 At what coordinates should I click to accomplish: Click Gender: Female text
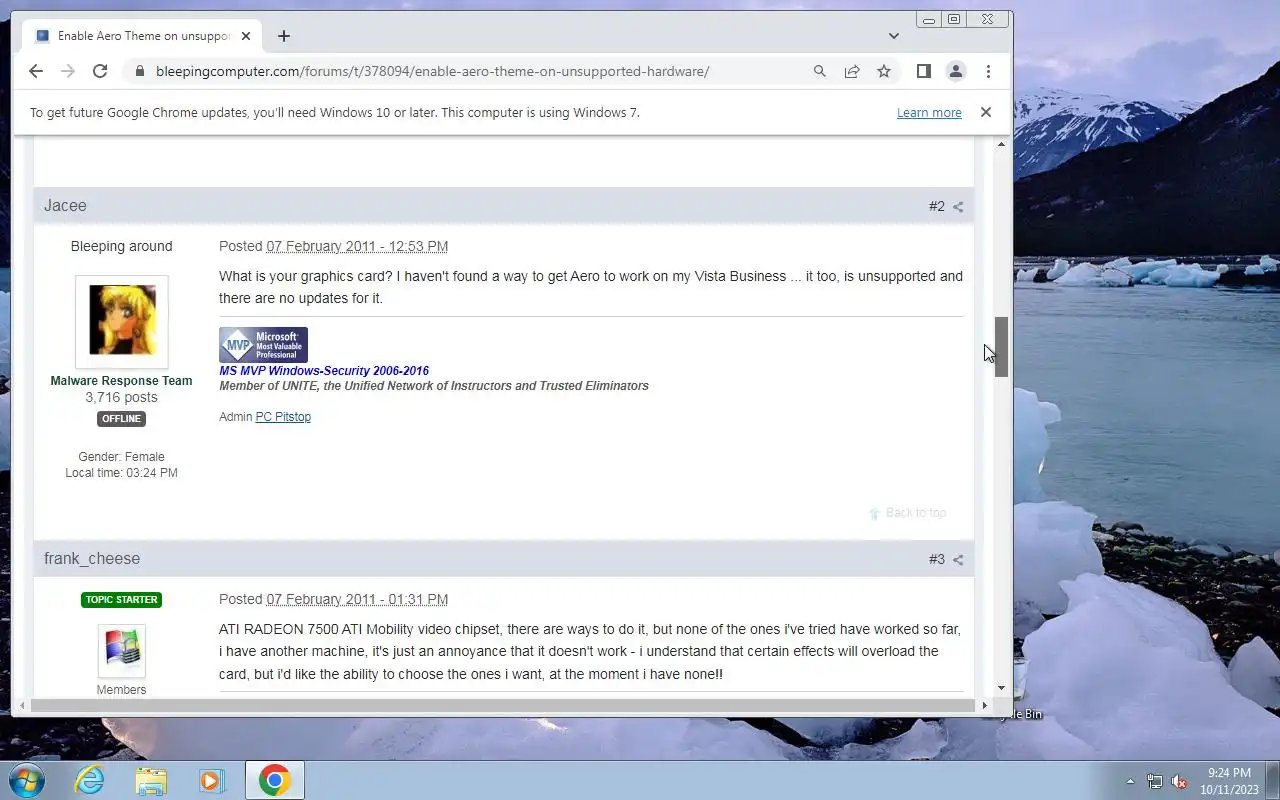[x=121, y=457]
